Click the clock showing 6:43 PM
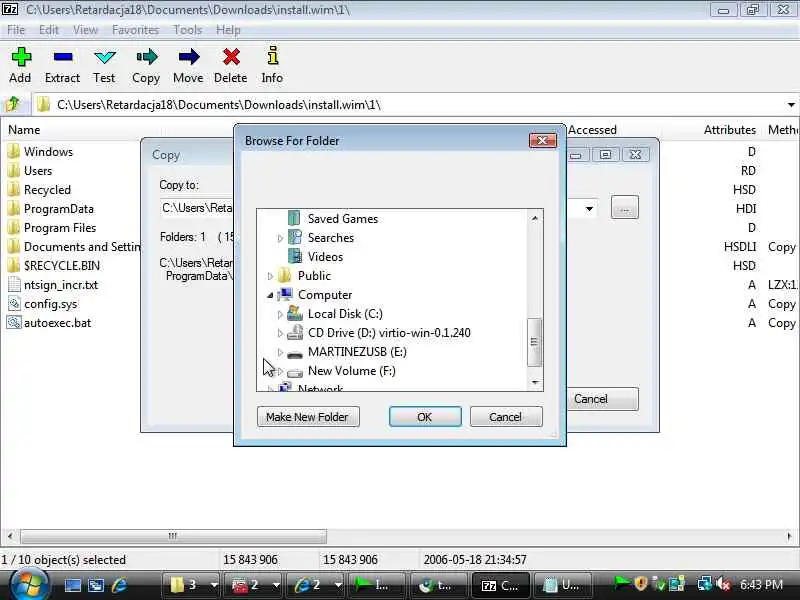 click(761, 585)
